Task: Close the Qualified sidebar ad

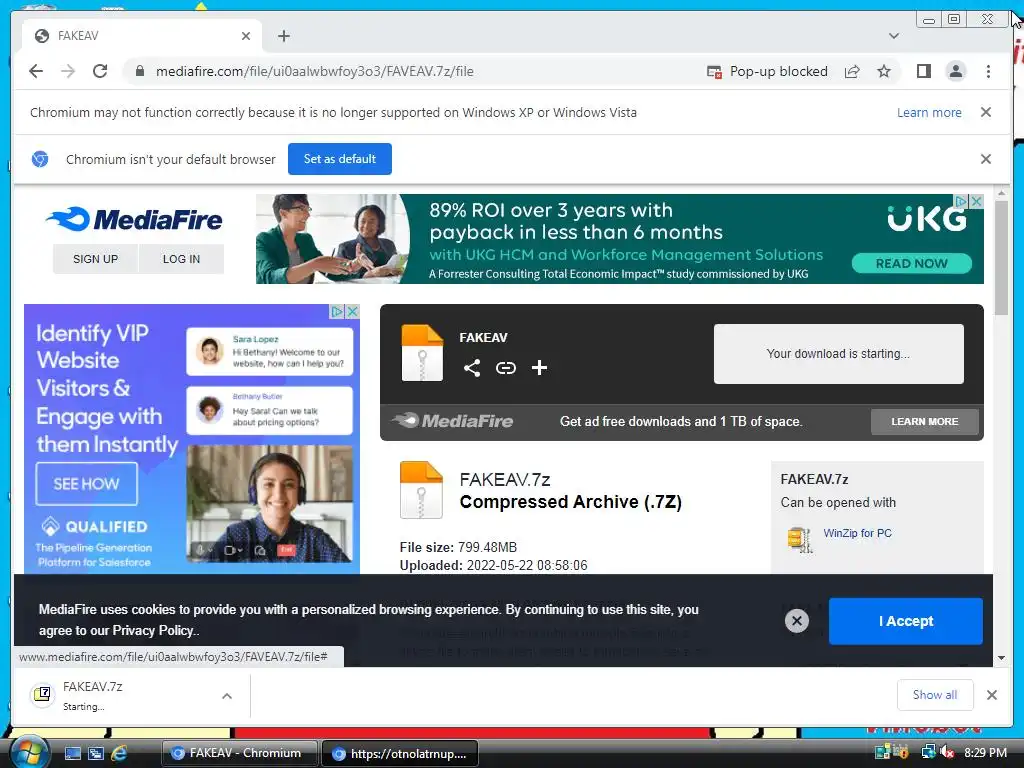Action: (x=353, y=312)
